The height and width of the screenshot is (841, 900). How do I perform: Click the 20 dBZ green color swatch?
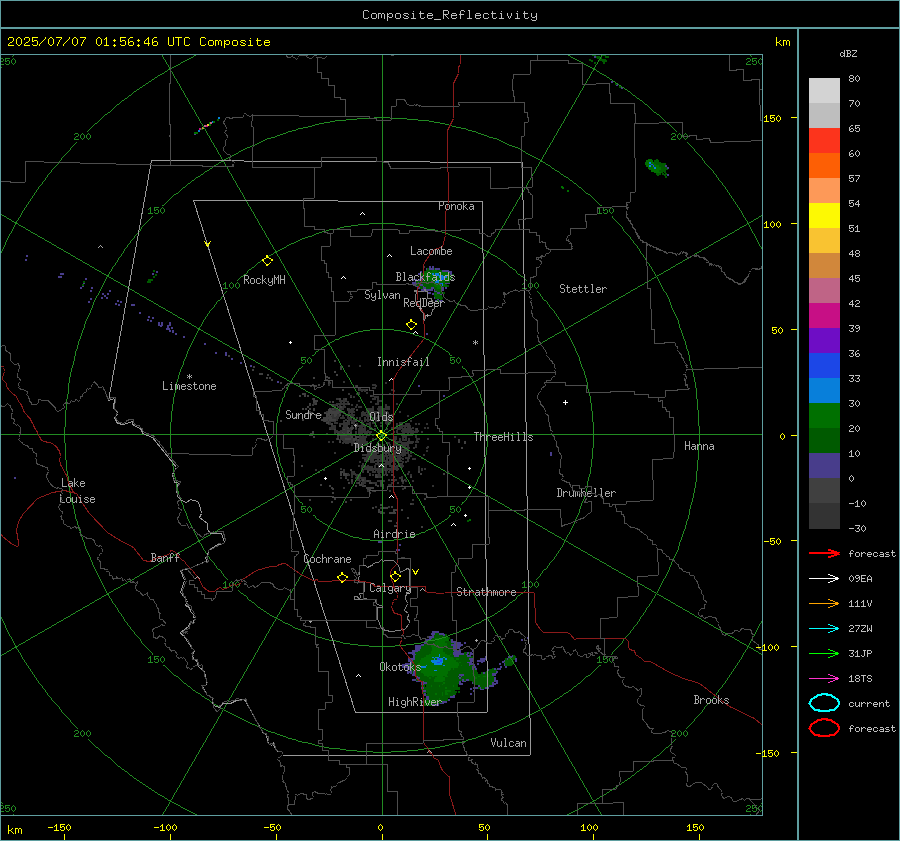pyautogui.click(x=824, y=416)
